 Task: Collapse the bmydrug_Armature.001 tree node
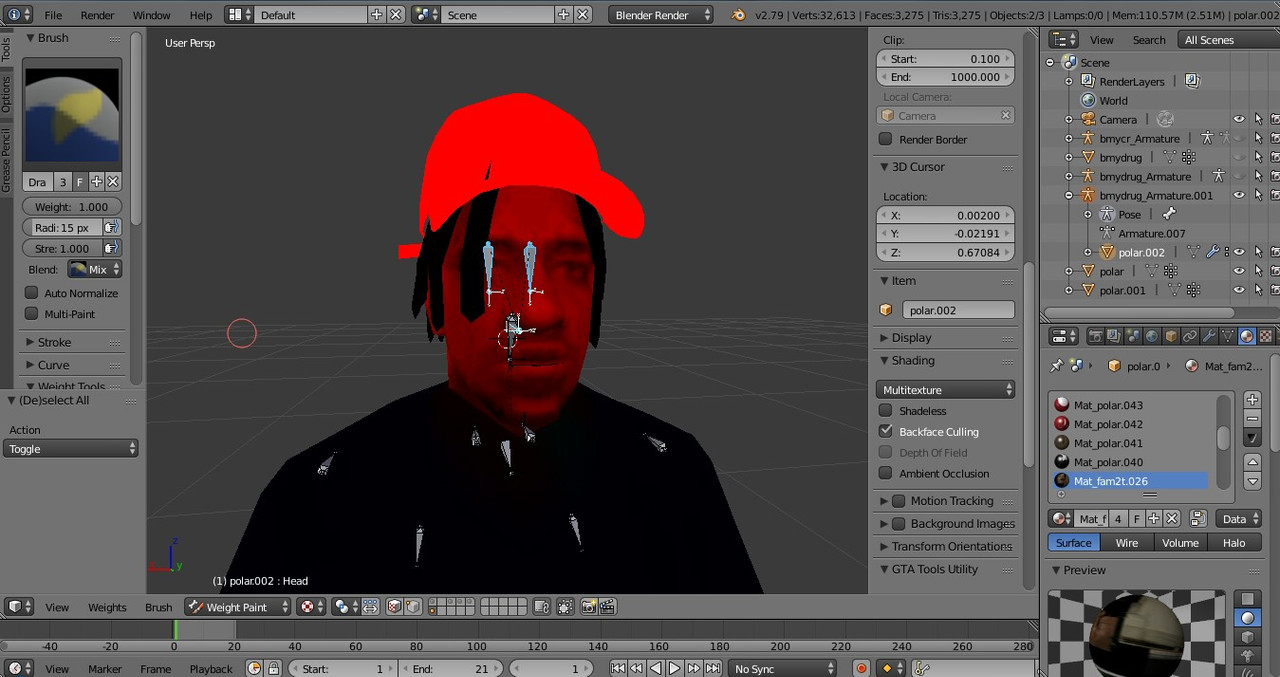pos(1068,195)
